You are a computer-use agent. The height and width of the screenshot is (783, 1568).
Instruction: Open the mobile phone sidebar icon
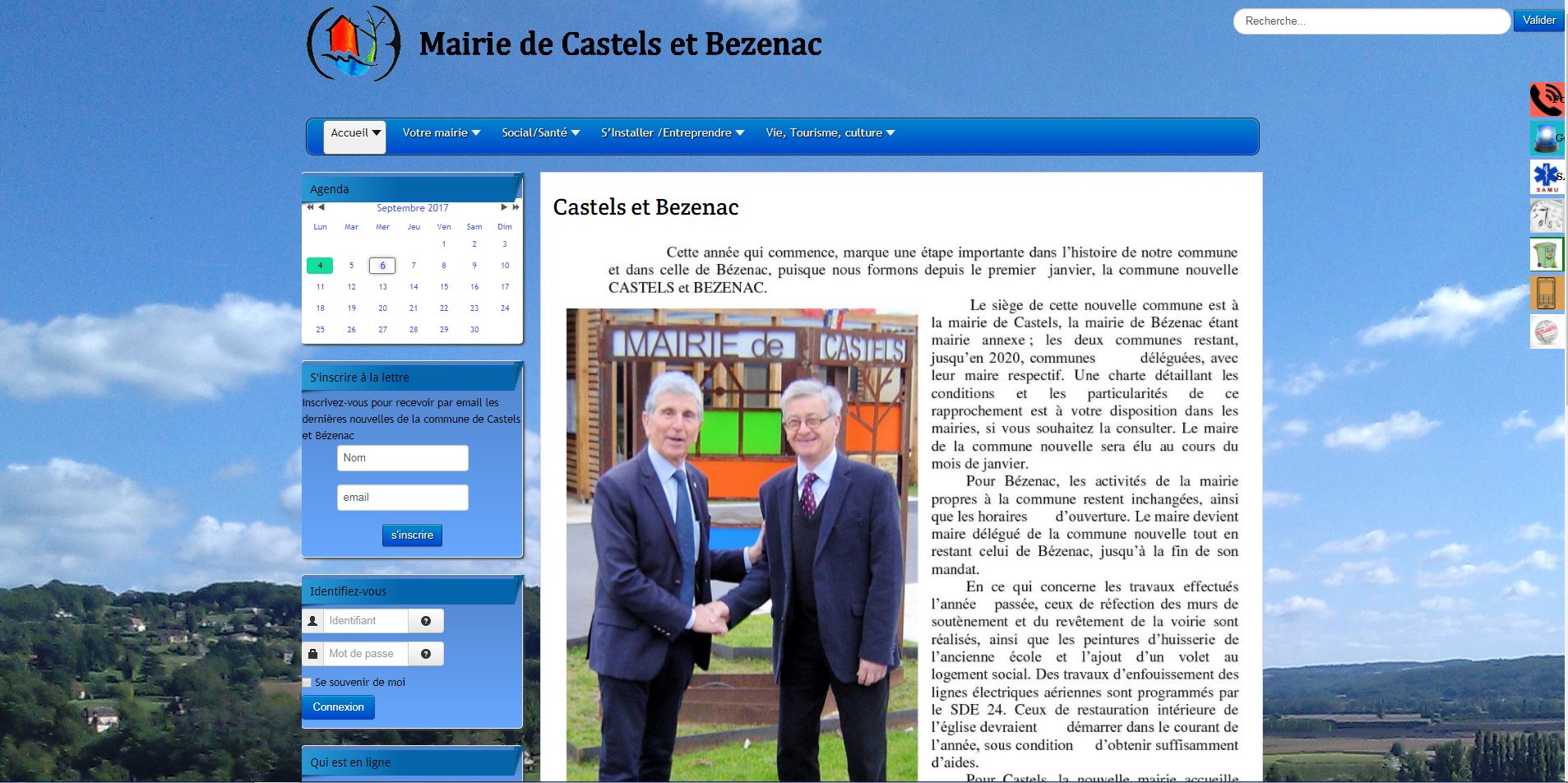(1546, 294)
